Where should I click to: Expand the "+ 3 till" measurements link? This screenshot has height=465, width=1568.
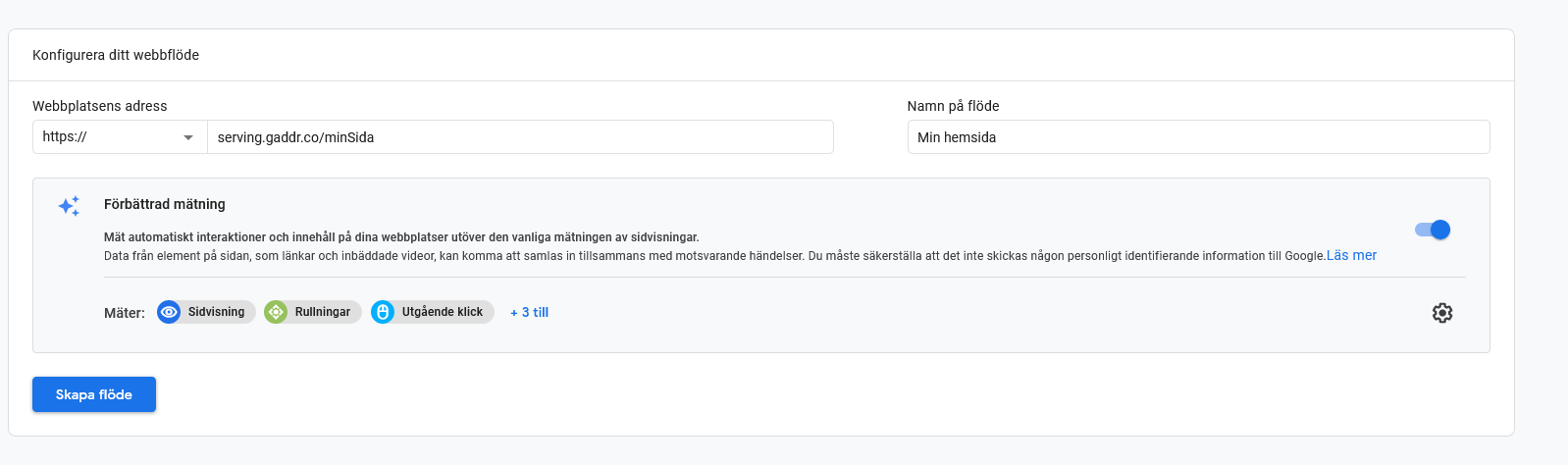coord(529,312)
